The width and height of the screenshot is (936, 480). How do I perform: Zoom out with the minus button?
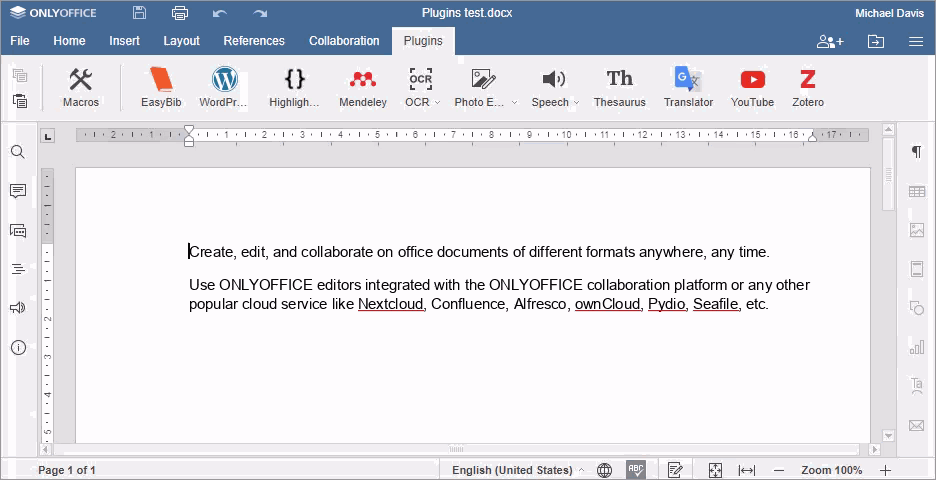780,470
